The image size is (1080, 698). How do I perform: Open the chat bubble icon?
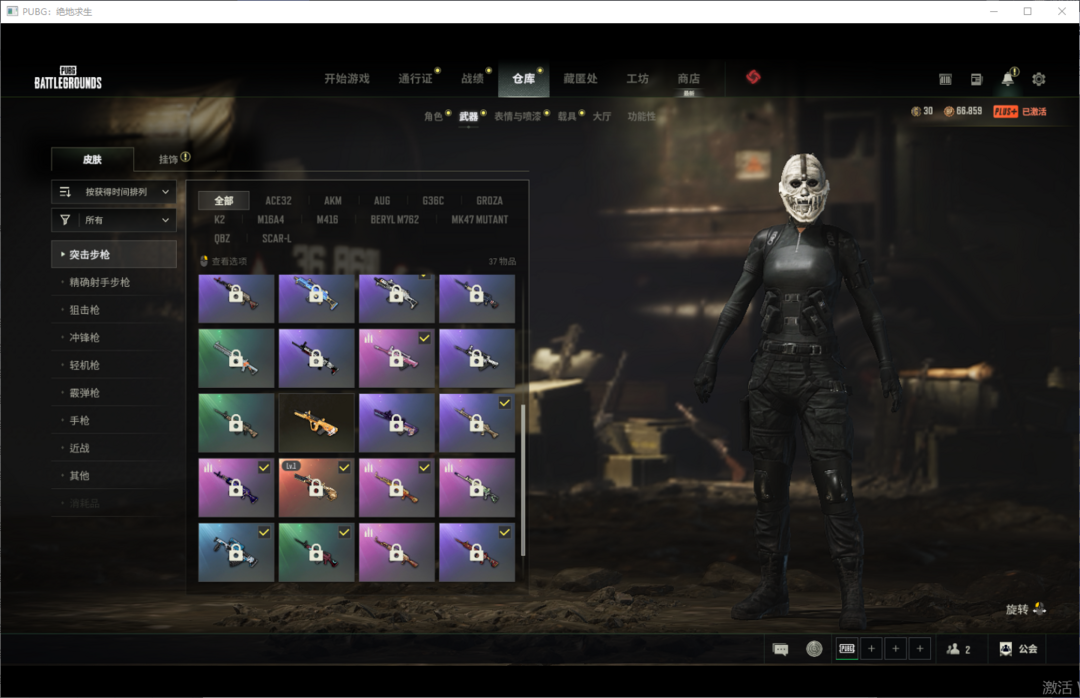[x=780, y=649]
